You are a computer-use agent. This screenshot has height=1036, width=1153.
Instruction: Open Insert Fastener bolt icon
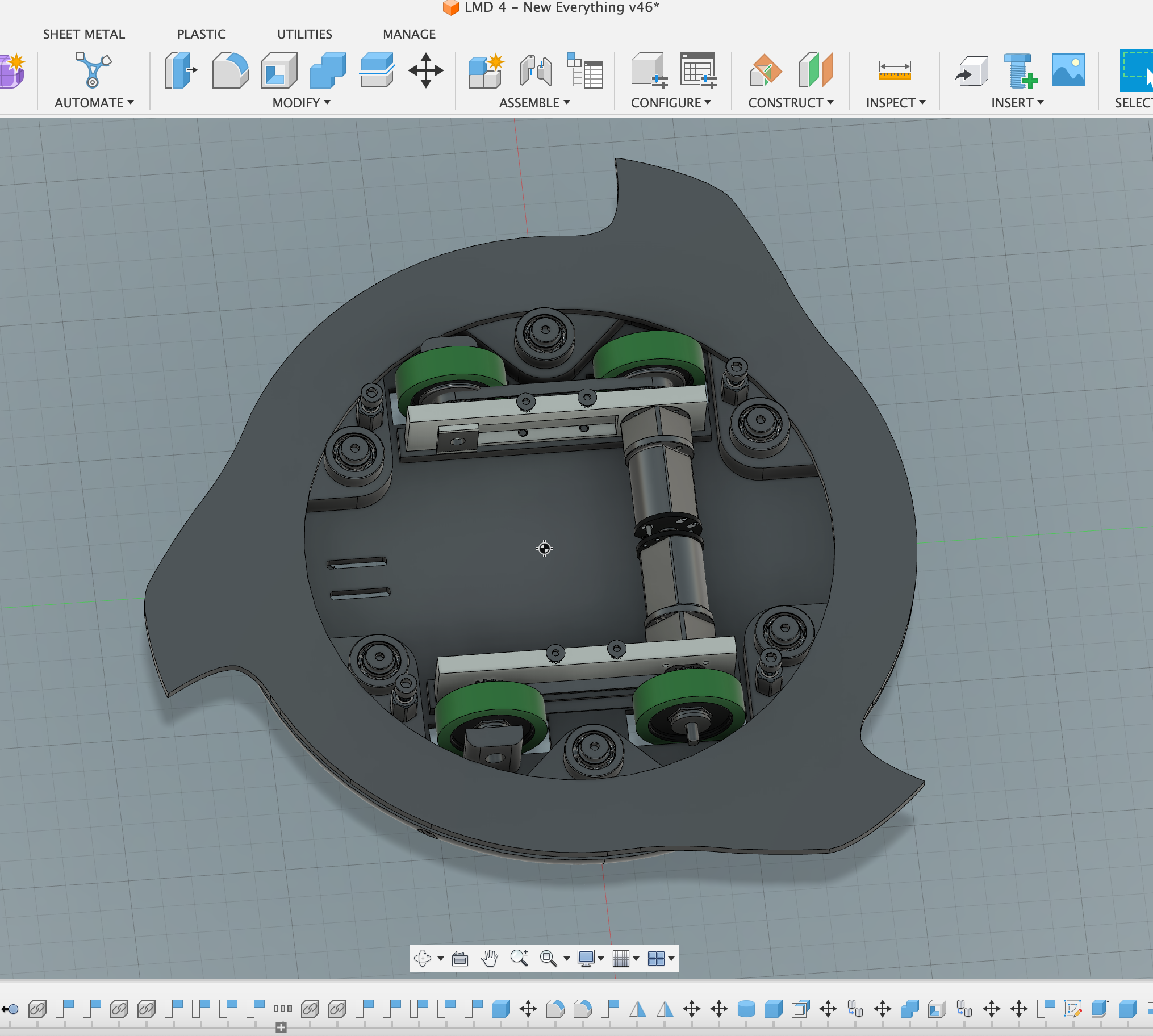(x=1021, y=70)
